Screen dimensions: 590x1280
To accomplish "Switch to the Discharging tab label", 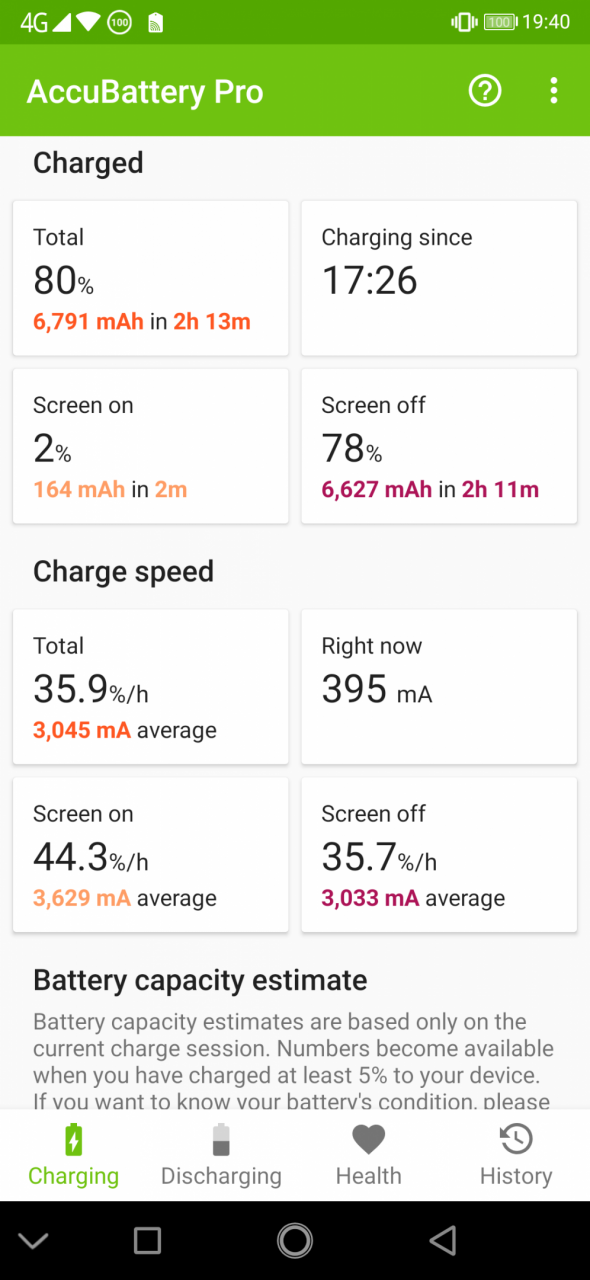I will pyautogui.click(x=221, y=1176).
